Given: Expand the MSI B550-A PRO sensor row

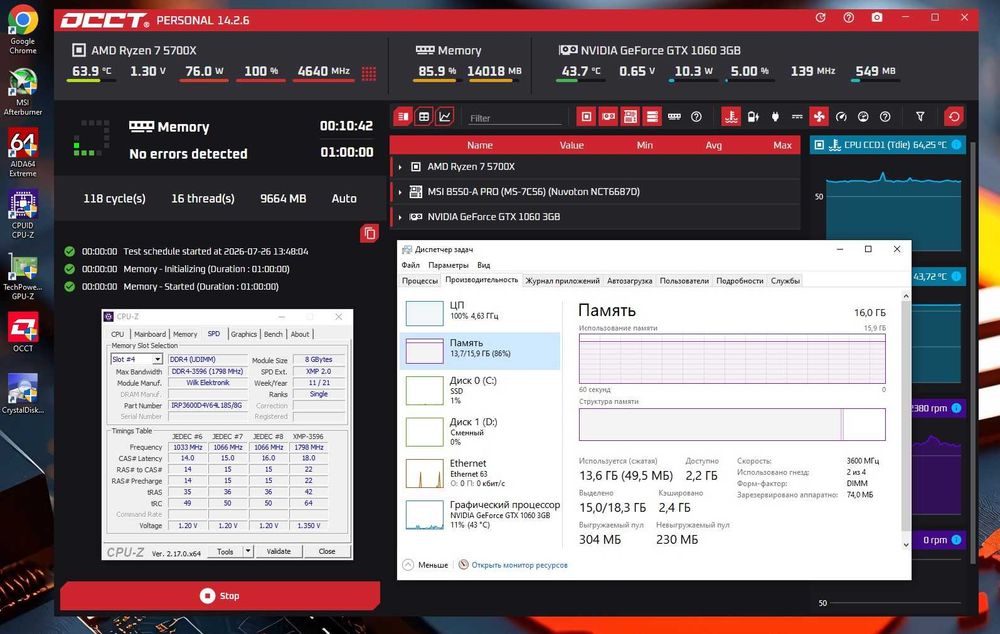Looking at the screenshot, I should point(400,192).
